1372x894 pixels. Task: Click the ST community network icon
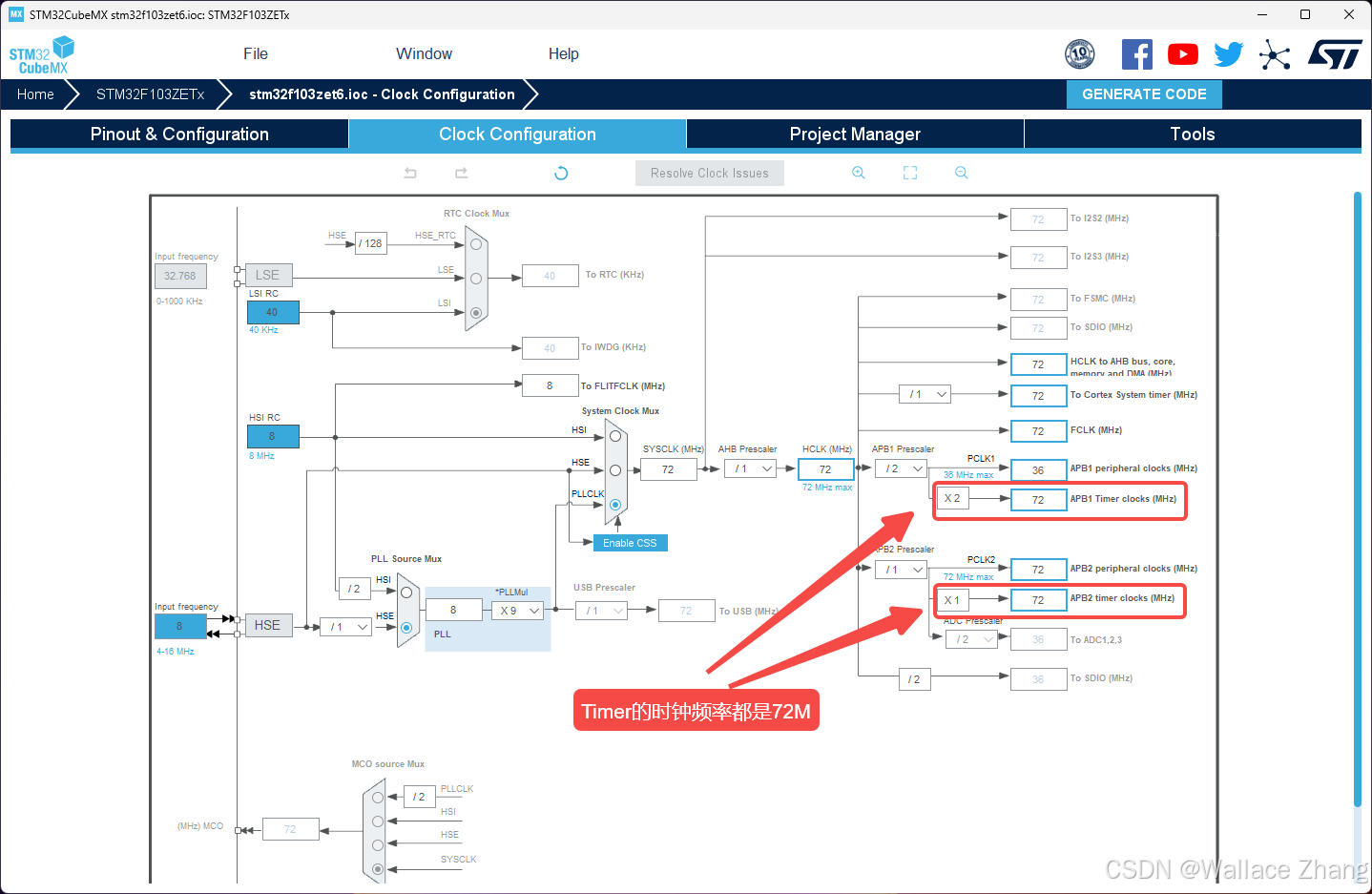(x=1275, y=54)
